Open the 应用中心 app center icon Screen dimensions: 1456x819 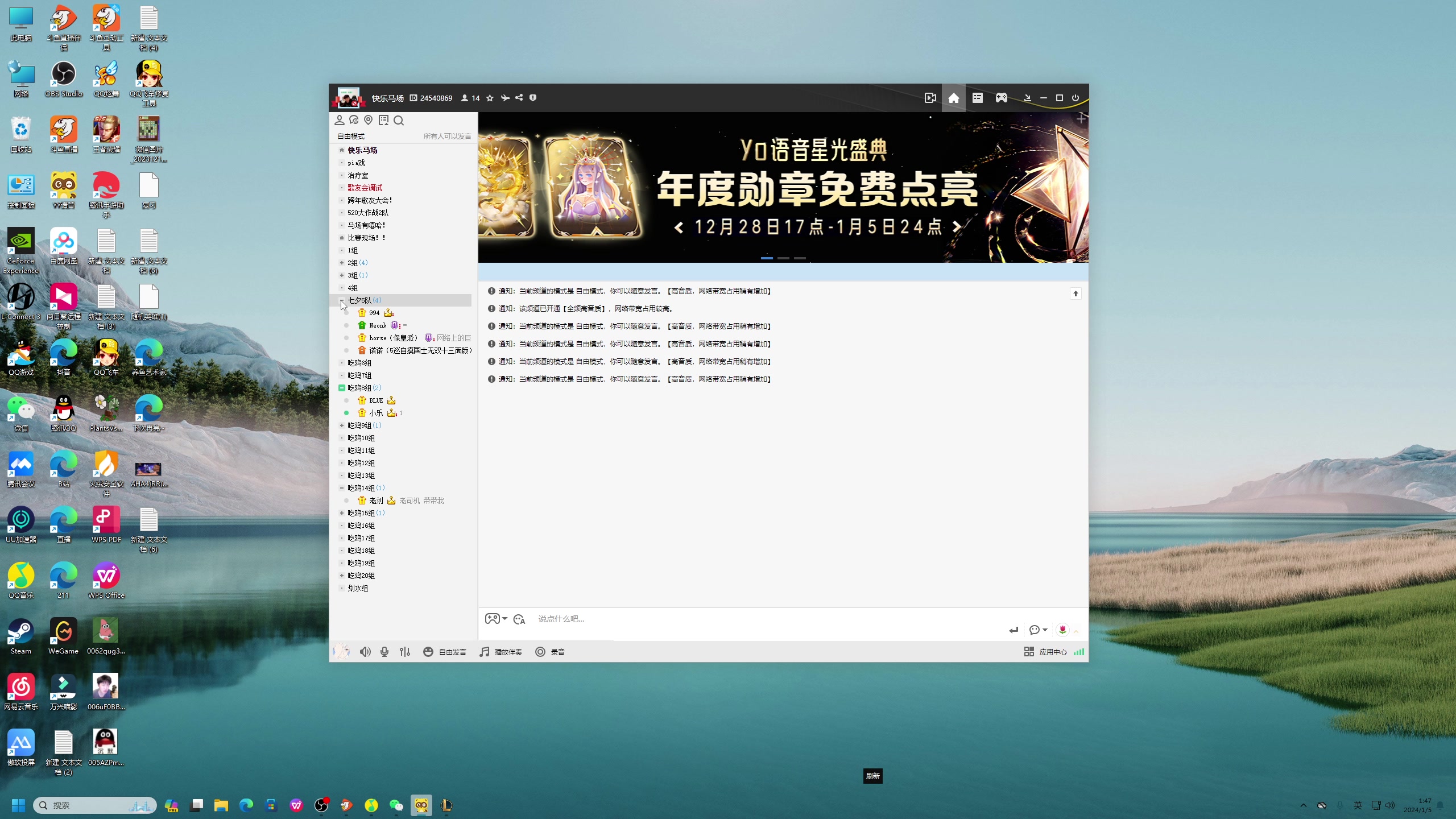pyautogui.click(x=1046, y=652)
